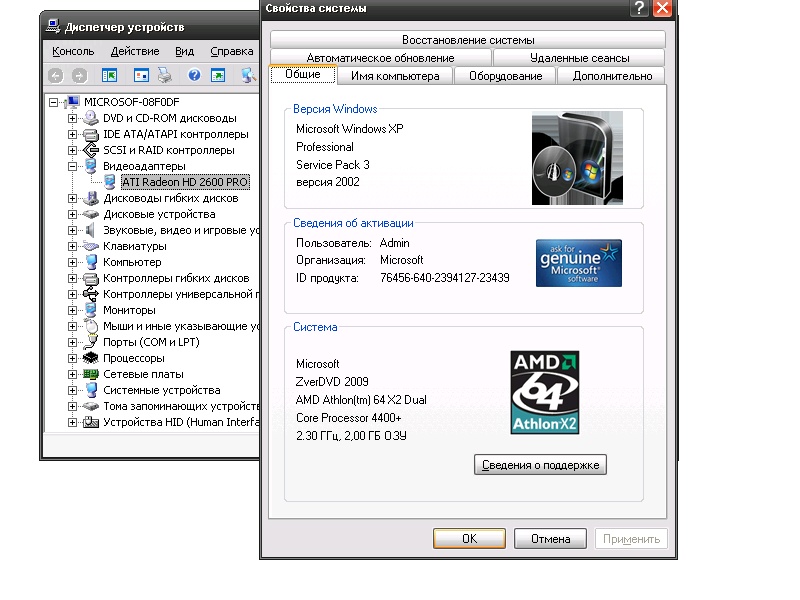Screen dimensions: 800x600
Task: Expand the Клавиатуры node
Action: tap(72, 246)
